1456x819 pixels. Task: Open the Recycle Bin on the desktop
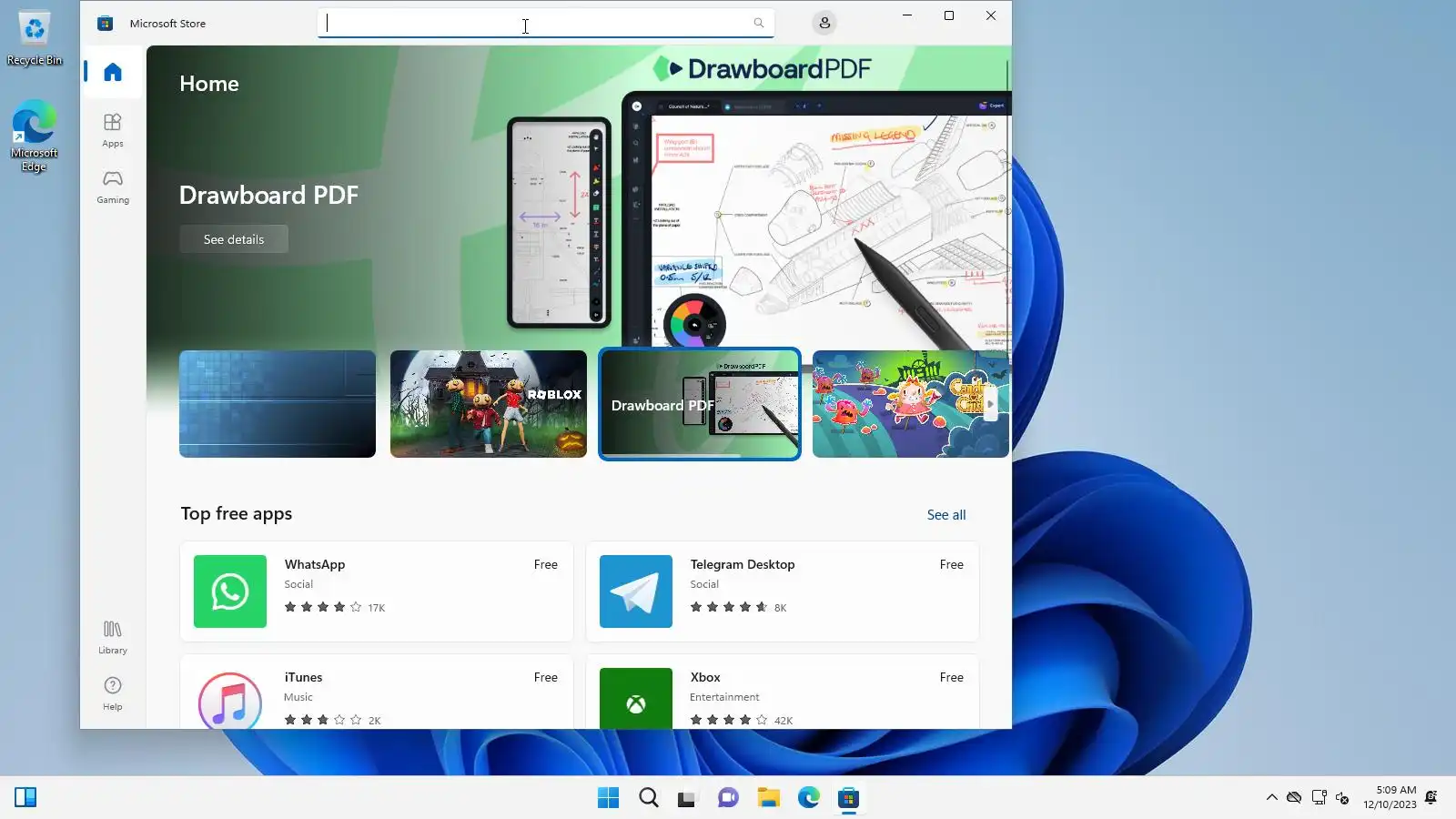pos(35,38)
